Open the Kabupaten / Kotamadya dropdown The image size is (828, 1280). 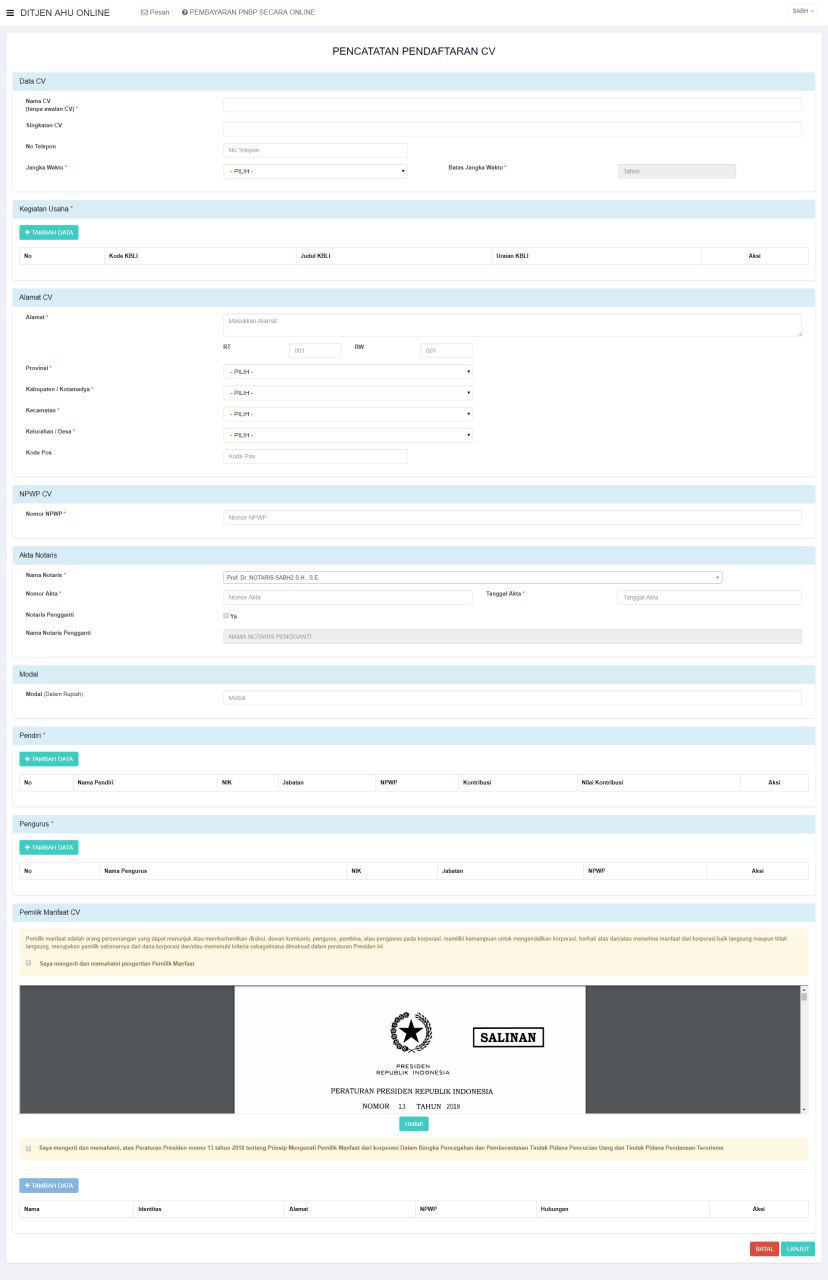pyautogui.click(x=347, y=393)
